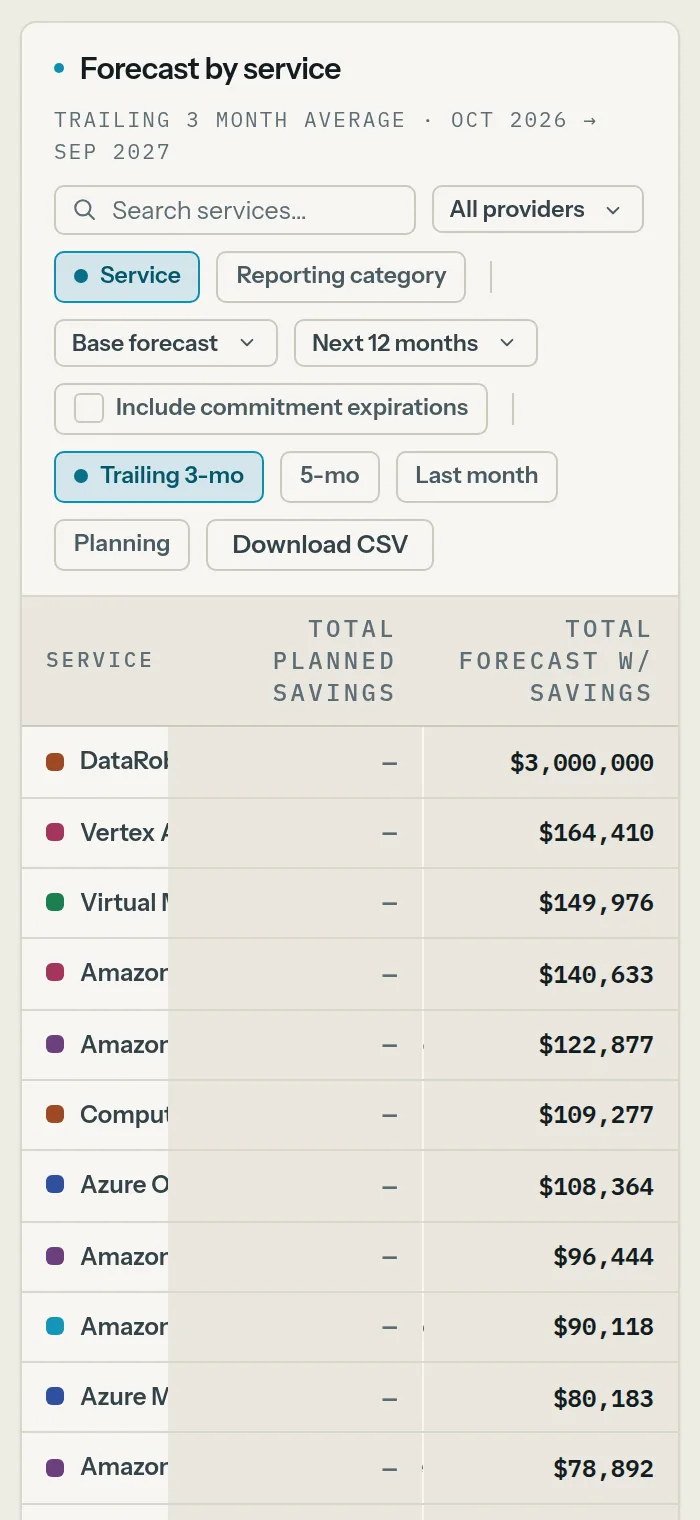Click the search magnifier icon
Image resolution: width=700 pixels, height=1520 pixels.
click(x=85, y=210)
